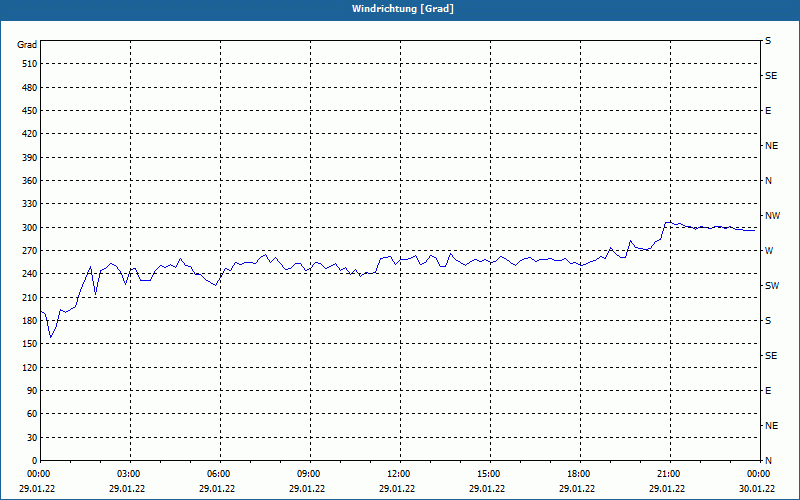Viewport: 800px width, 500px height.
Task: Click the W compass label
Action: pyautogui.click(x=769, y=251)
